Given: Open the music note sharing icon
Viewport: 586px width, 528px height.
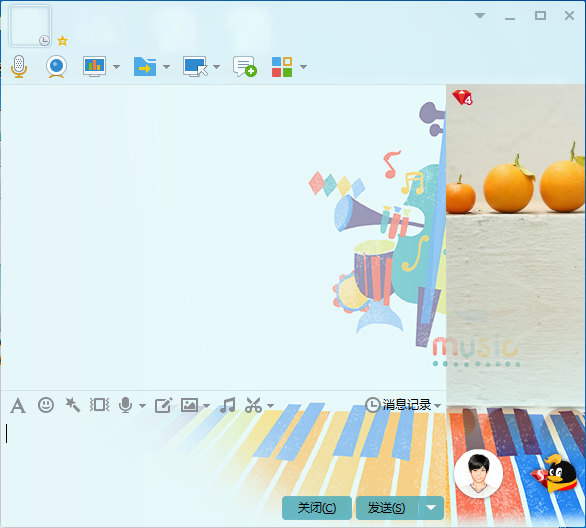Looking at the screenshot, I should click(228, 405).
